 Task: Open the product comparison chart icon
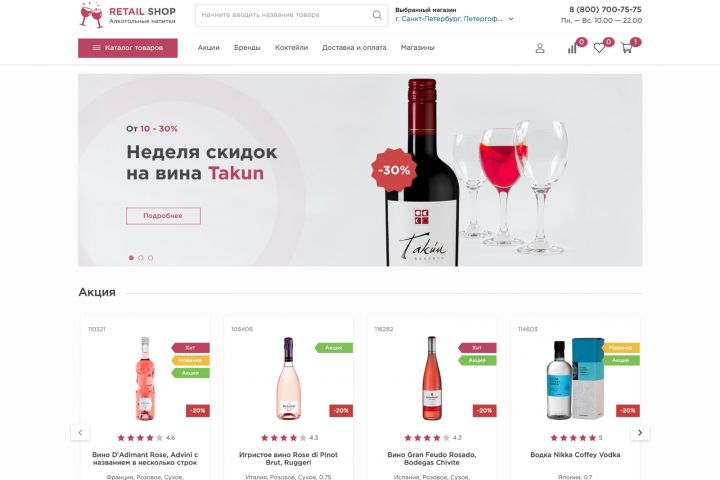[x=572, y=48]
